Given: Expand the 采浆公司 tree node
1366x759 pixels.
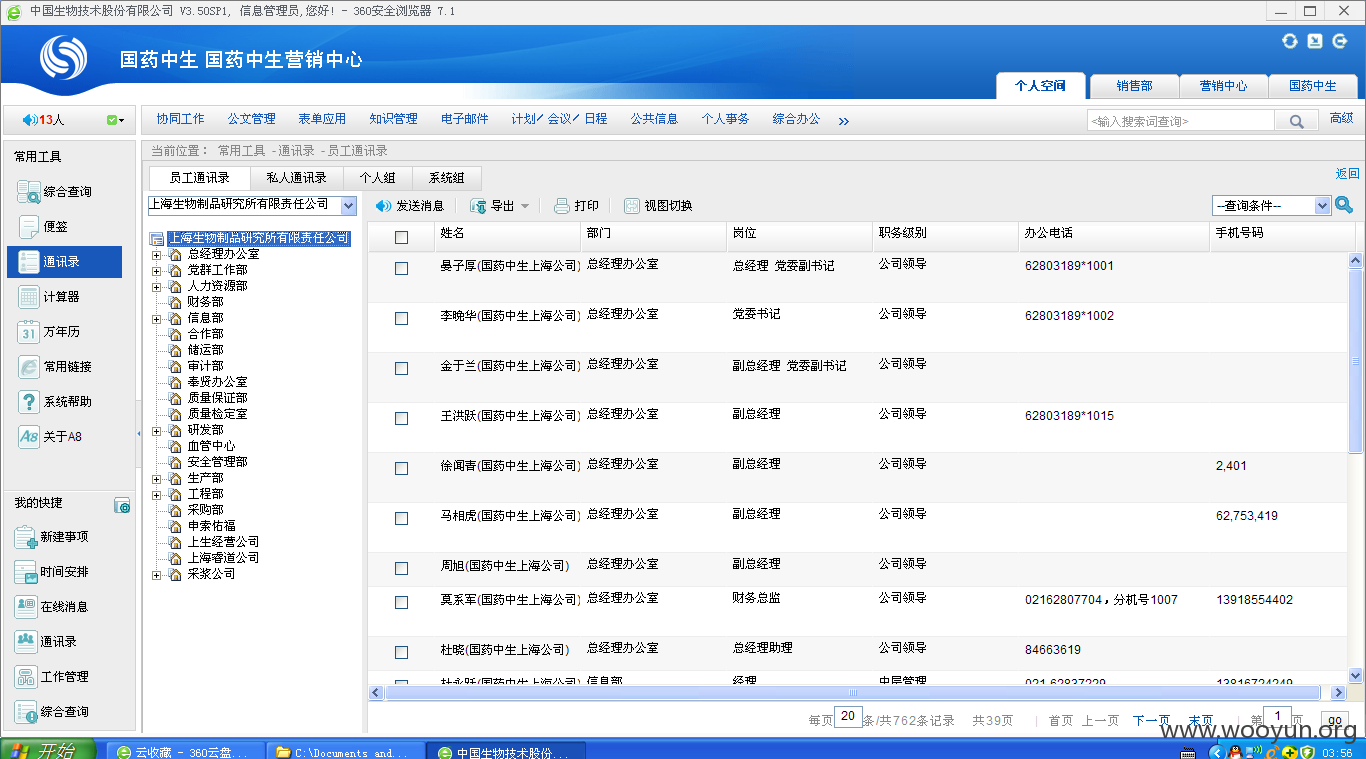Looking at the screenshot, I should [x=156, y=574].
